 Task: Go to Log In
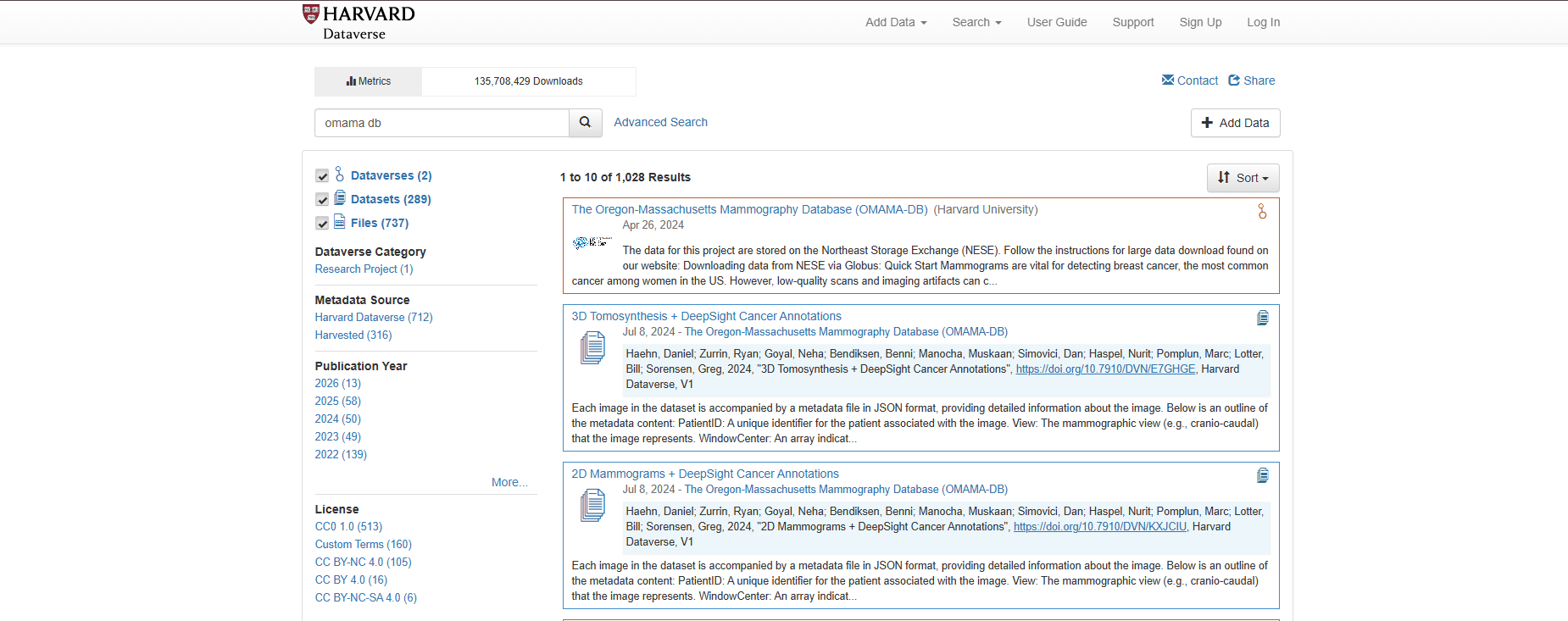[x=1263, y=22]
